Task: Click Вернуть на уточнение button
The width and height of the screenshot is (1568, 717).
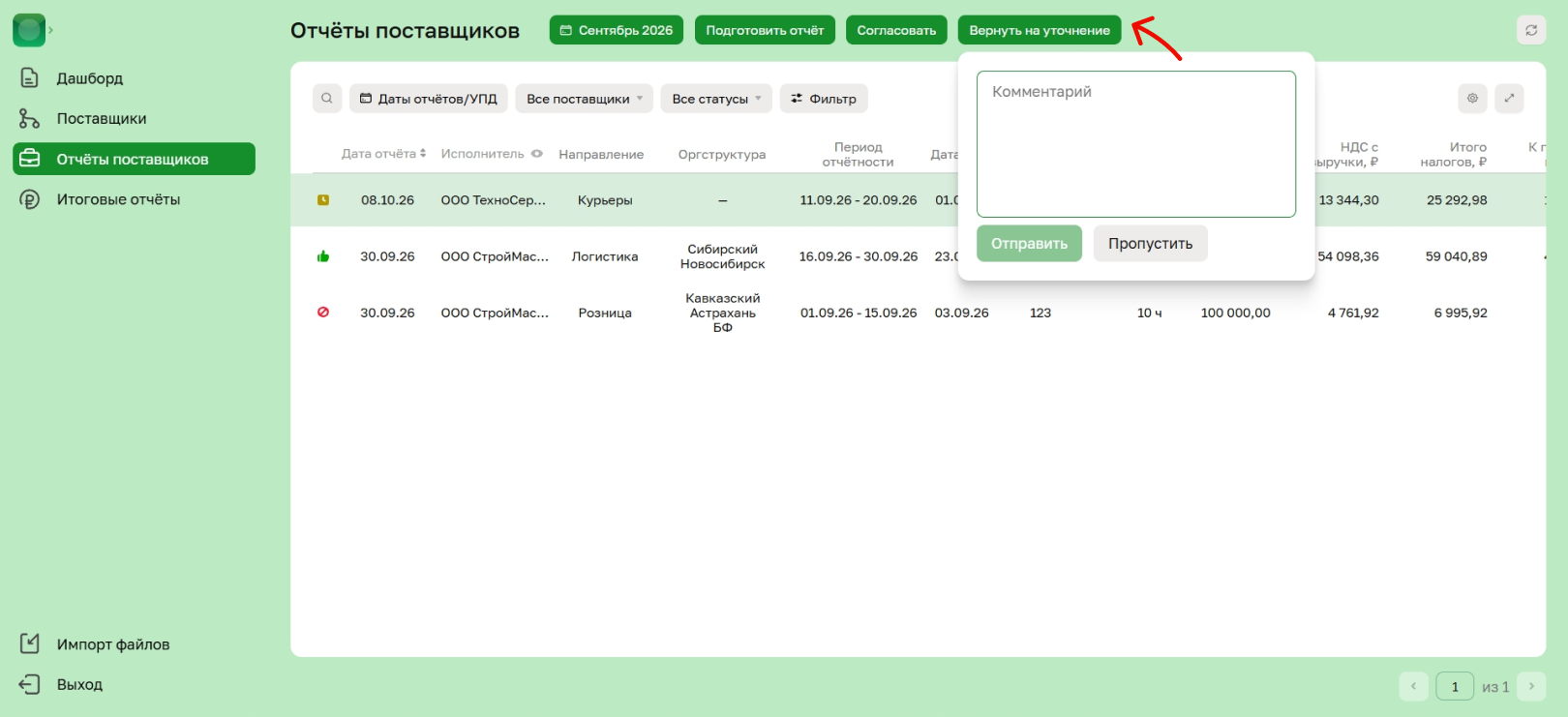Action: (1040, 30)
